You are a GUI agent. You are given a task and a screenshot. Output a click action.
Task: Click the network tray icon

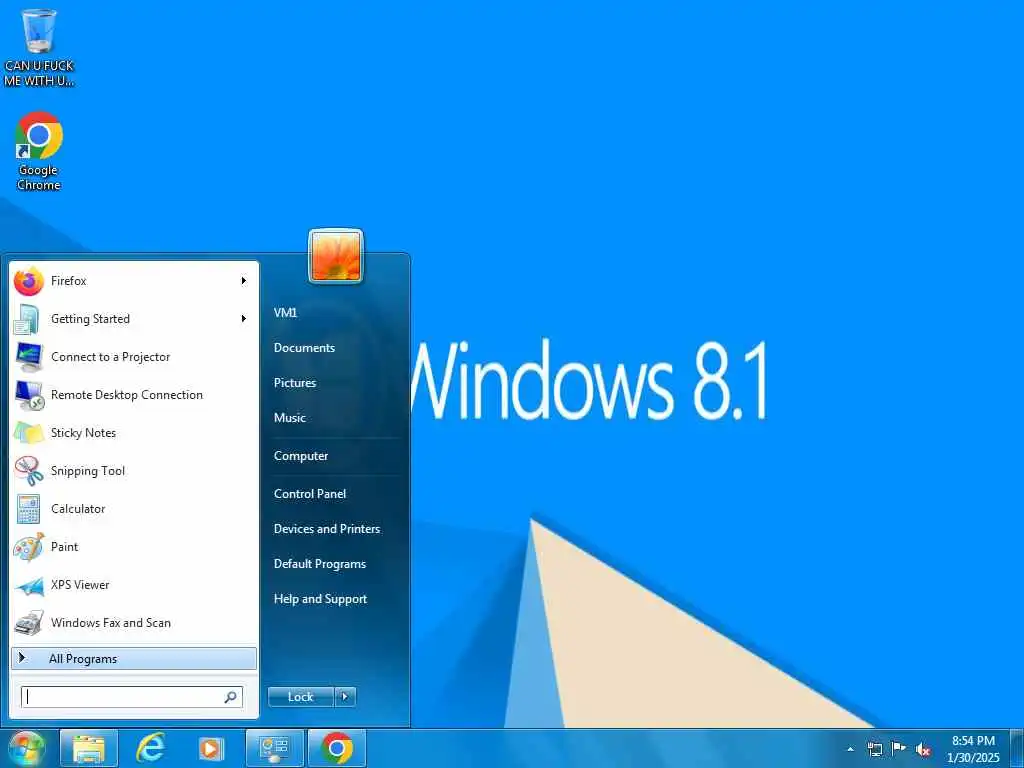pos(875,749)
